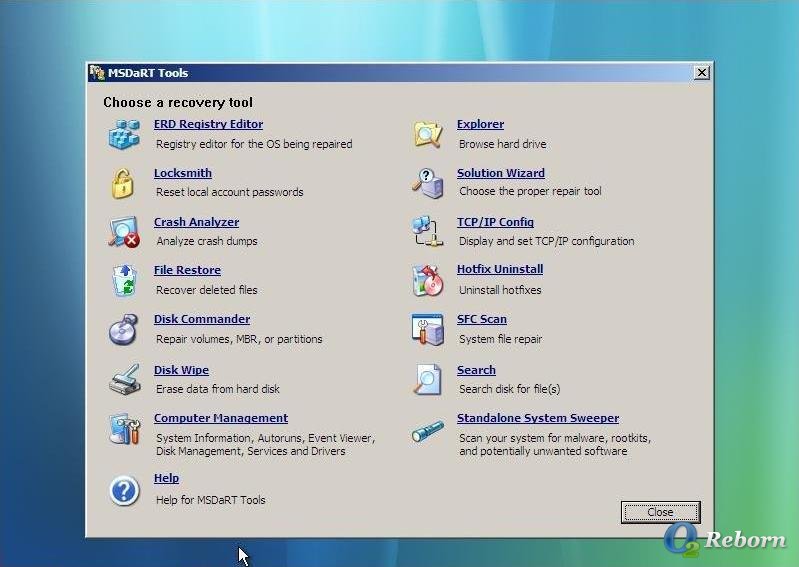
Task: Launch Standalone System Sweeper link
Action: [x=538, y=418]
